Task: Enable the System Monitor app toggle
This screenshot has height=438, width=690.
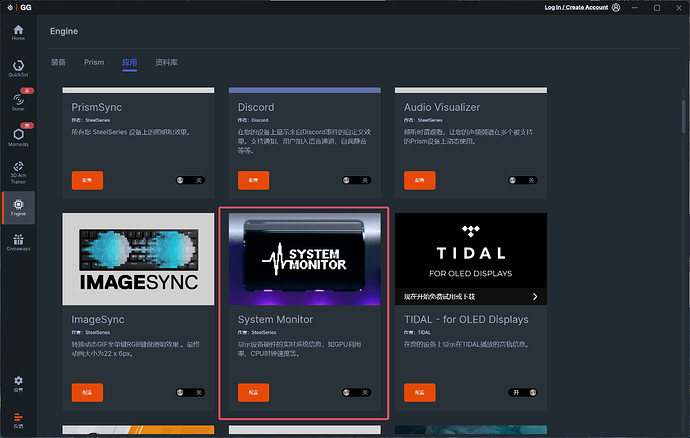Action: pyautogui.click(x=355, y=393)
